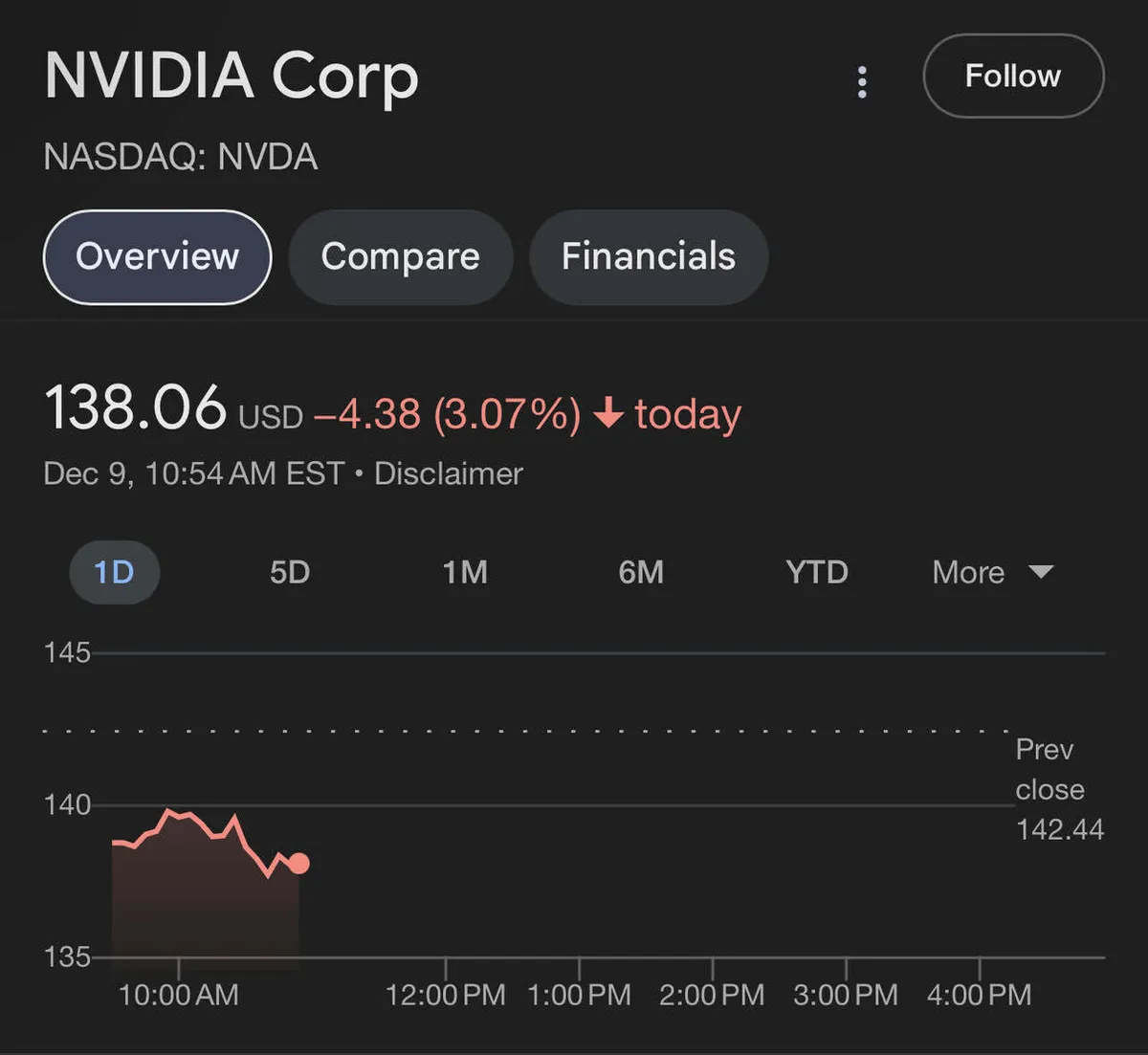This screenshot has height=1055, width=1148.
Task: Expand the More time ranges dropdown
Action: click(x=968, y=572)
